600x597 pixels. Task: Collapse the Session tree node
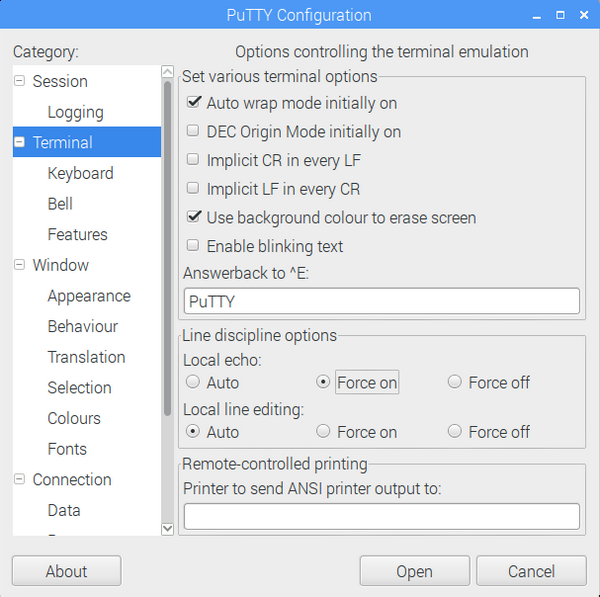pos(19,81)
